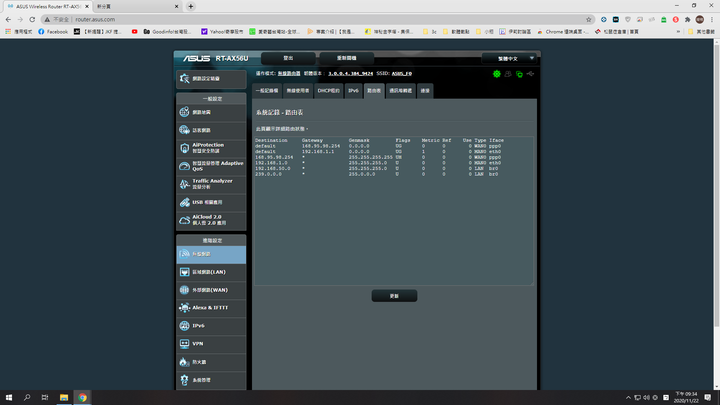The image size is (720, 405).
Task: Open Traffic Analyzer in the sidebar
Action: click(x=211, y=184)
